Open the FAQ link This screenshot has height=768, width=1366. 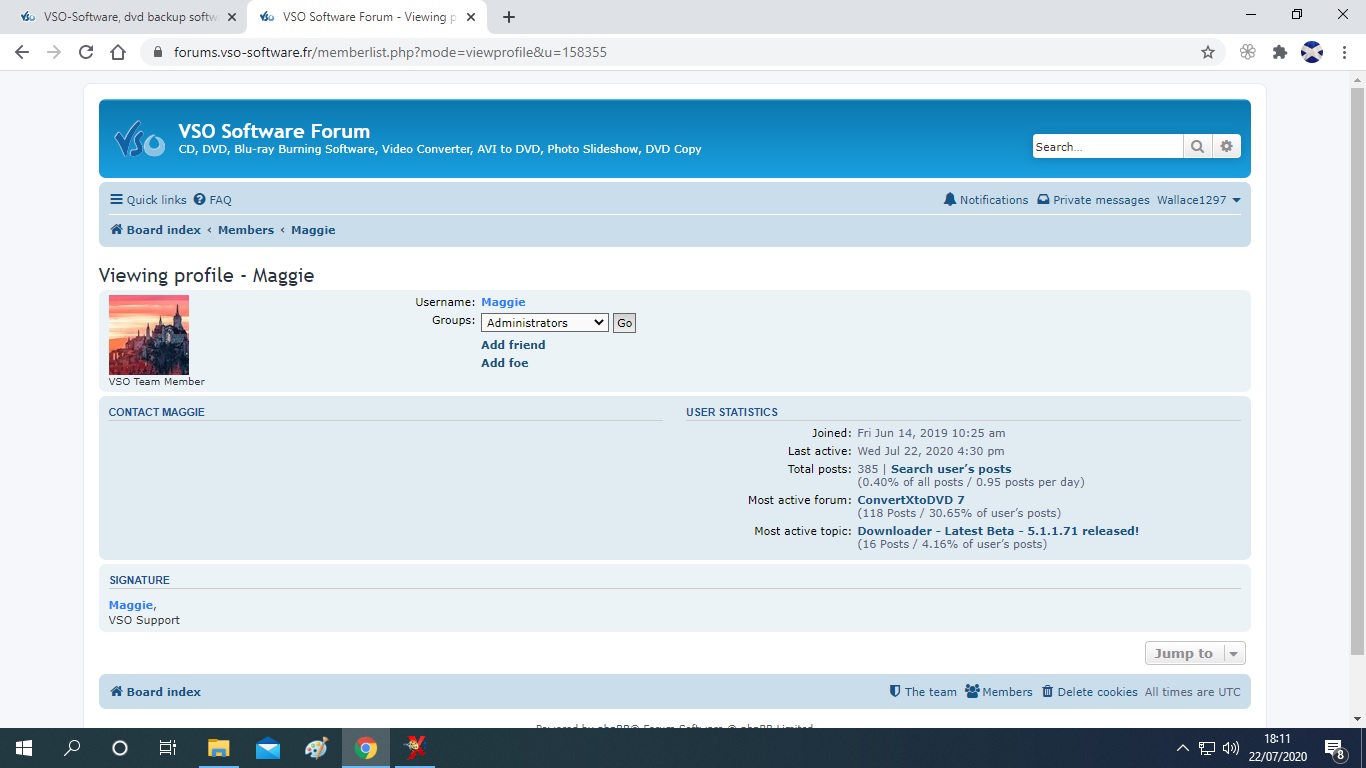click(x=213, y=200)
